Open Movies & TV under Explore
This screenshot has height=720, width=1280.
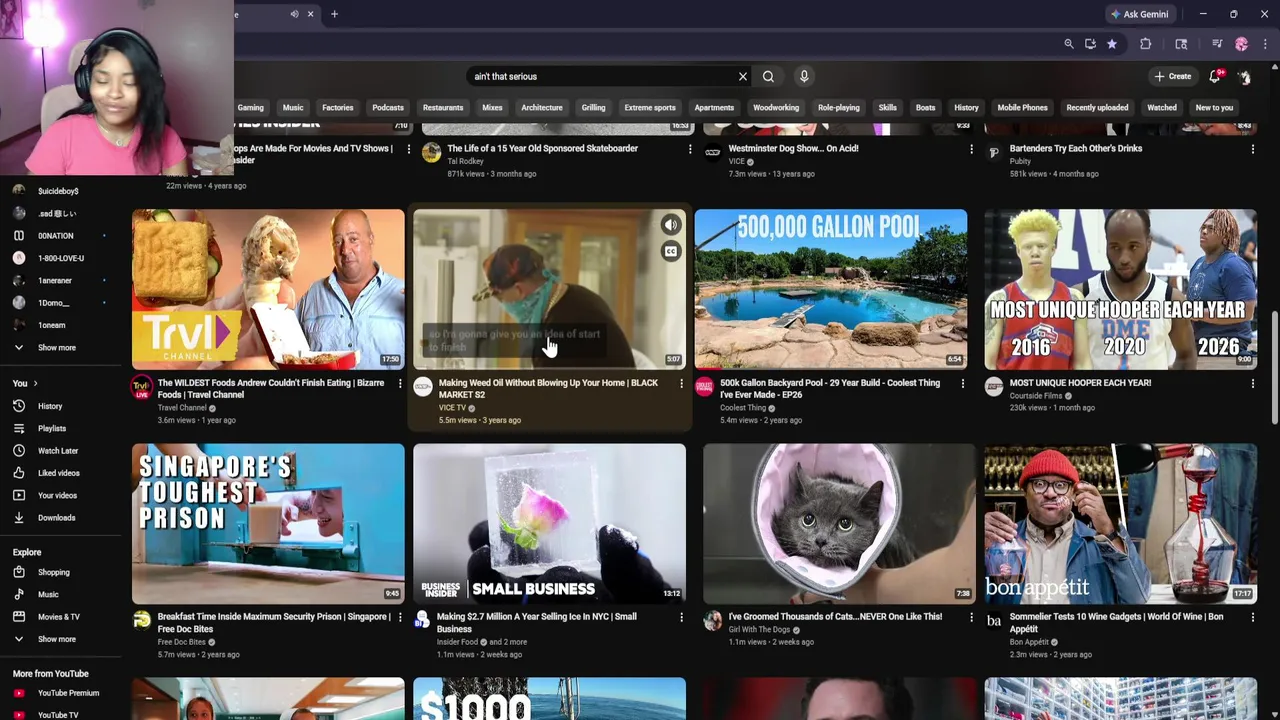(x=58, y=617)
